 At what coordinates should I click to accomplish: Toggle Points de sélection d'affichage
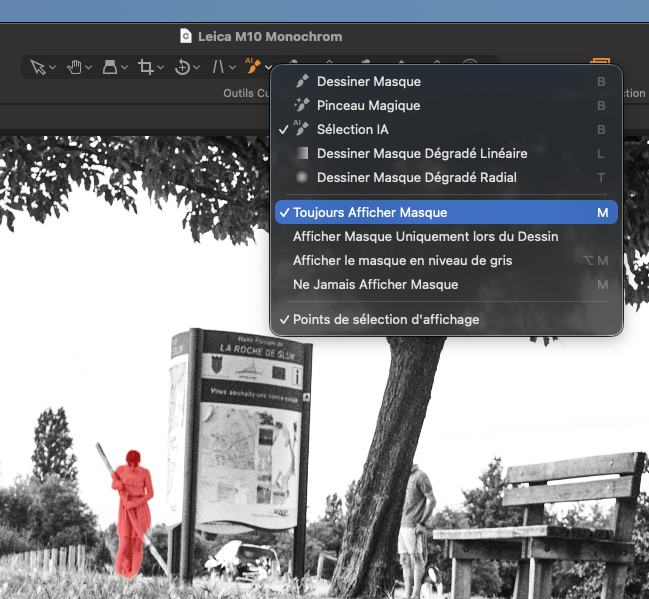point(385,320)
